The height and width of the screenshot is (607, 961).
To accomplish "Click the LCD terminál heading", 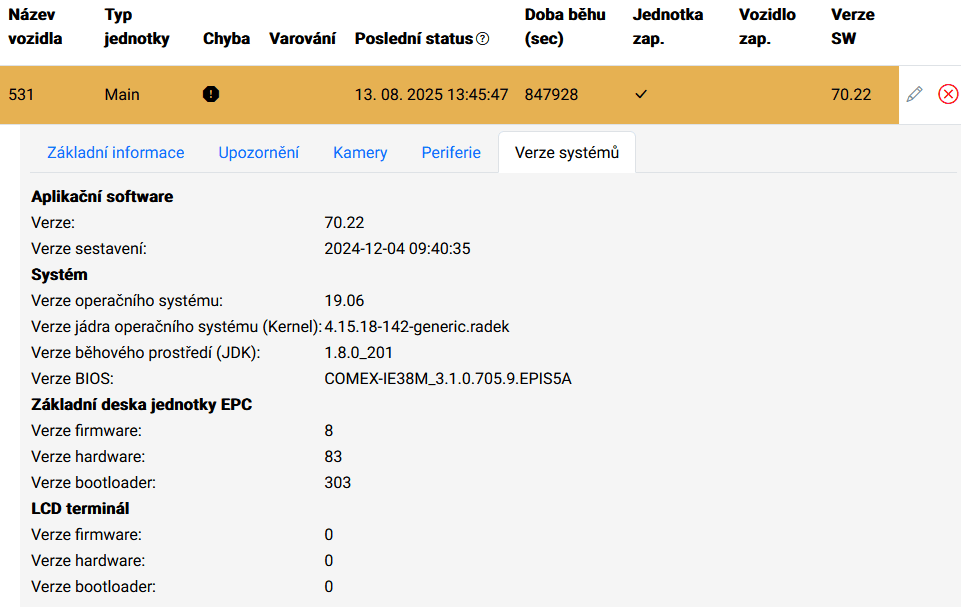I will pyautogui.click(x=80, y=509).
